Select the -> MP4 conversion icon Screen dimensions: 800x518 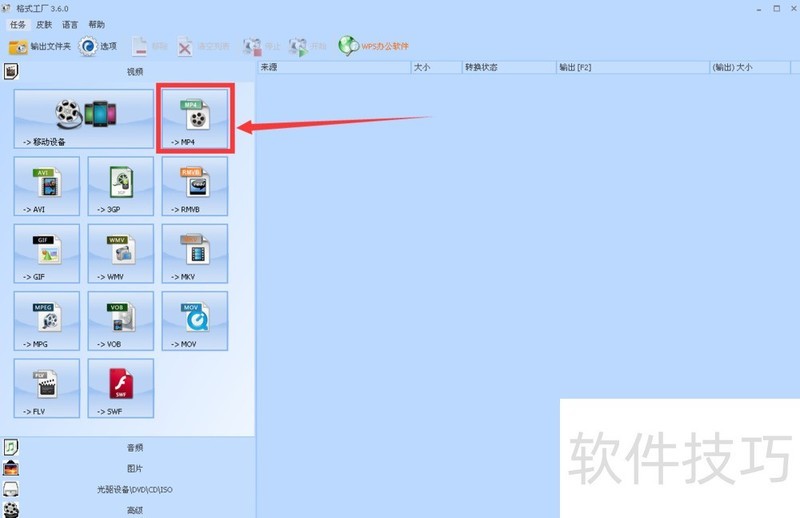click(x=195, y=119)
